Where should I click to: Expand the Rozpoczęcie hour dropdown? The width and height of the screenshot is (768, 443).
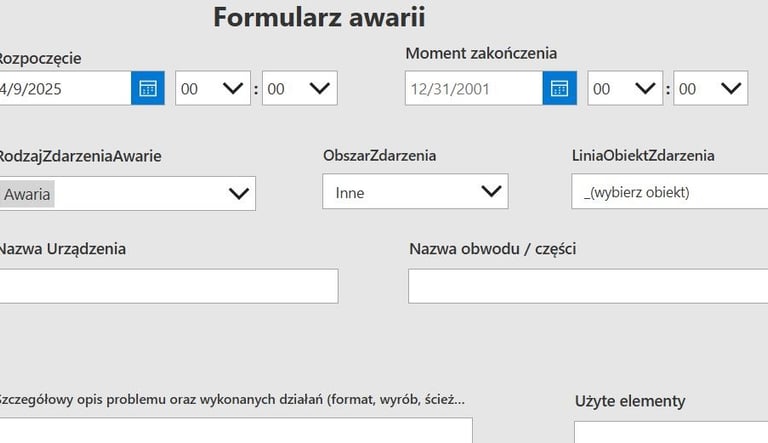tap(213, 88)
